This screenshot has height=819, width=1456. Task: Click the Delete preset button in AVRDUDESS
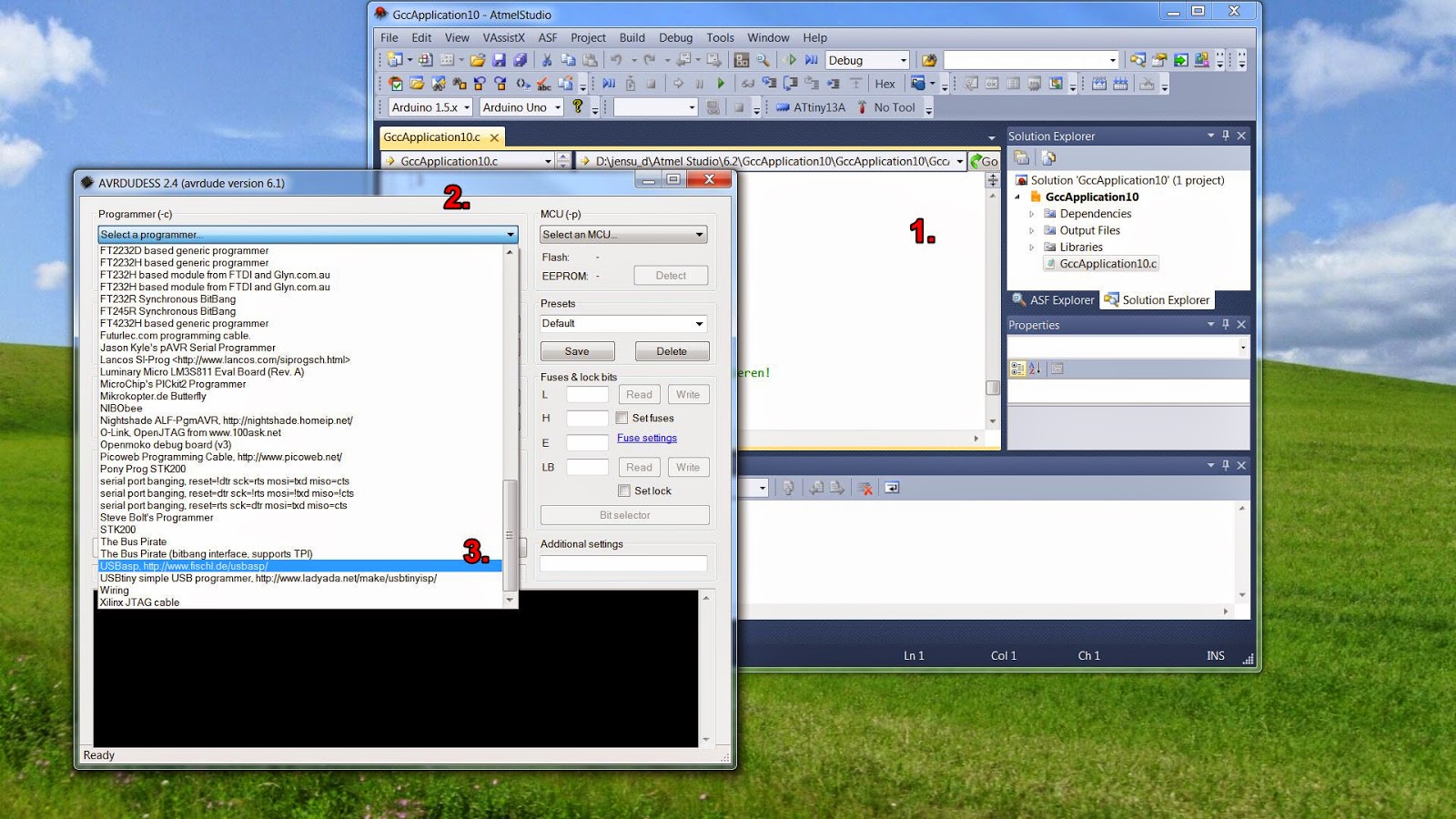tap(672, 351)
